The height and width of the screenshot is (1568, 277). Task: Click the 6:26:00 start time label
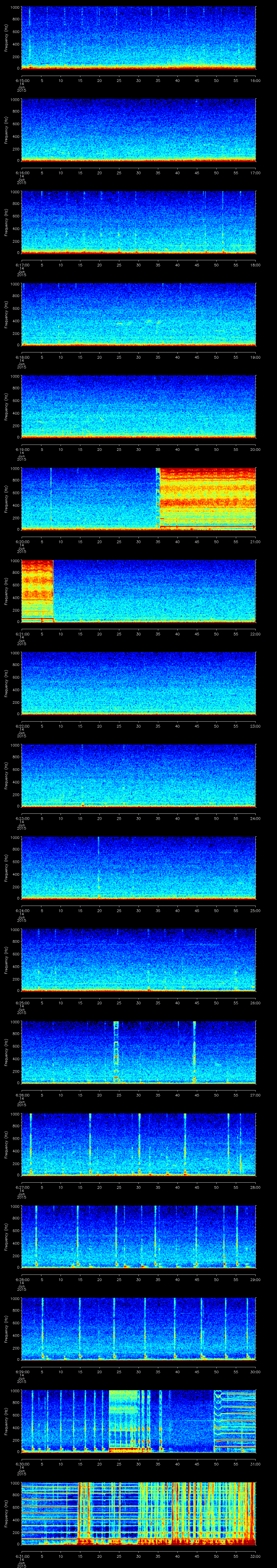22,1095
